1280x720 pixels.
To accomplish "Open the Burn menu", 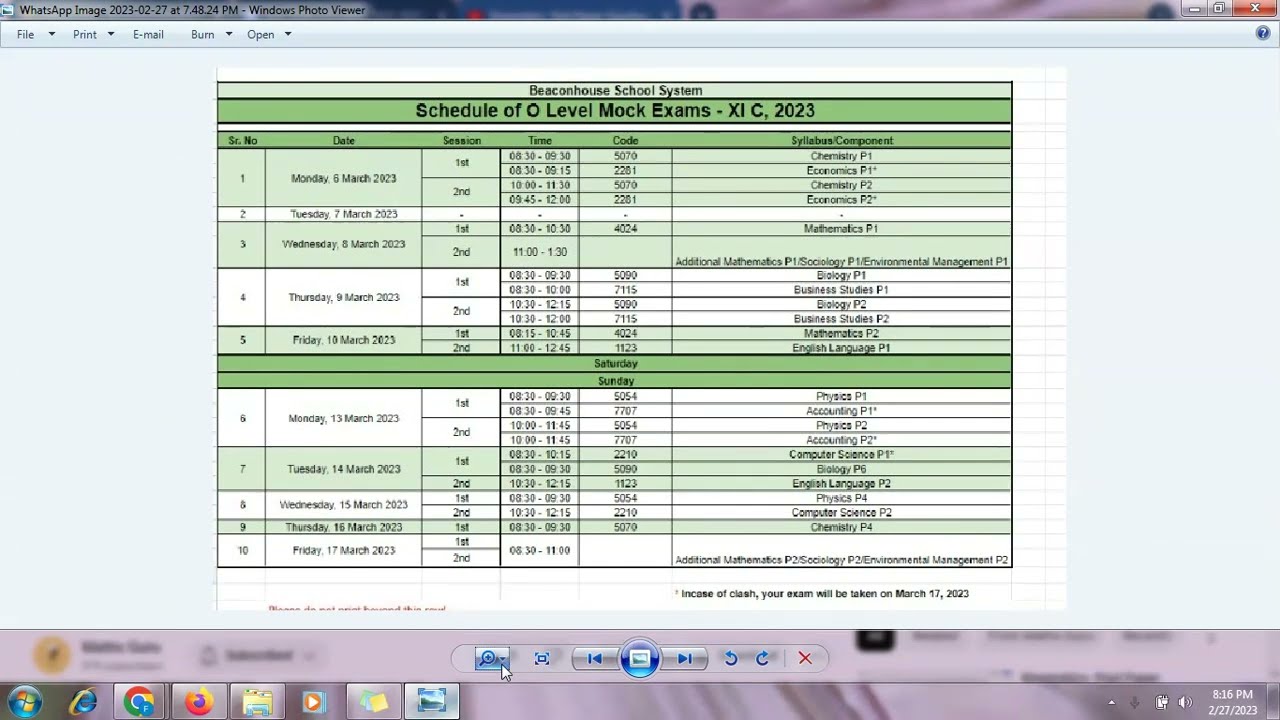I will pos(203,34).
